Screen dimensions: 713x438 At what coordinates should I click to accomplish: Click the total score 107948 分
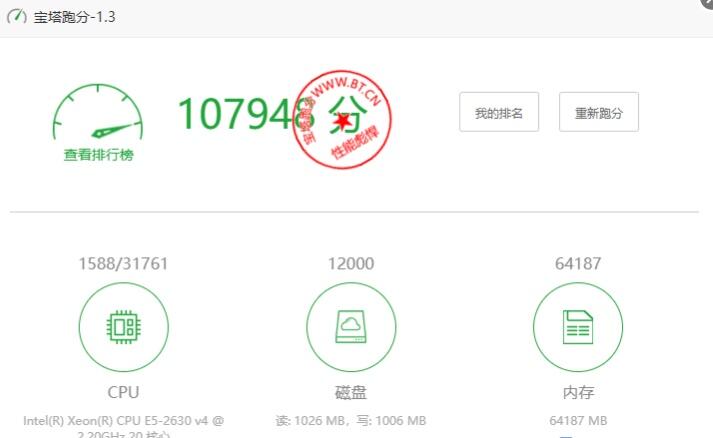coord(272,114)
